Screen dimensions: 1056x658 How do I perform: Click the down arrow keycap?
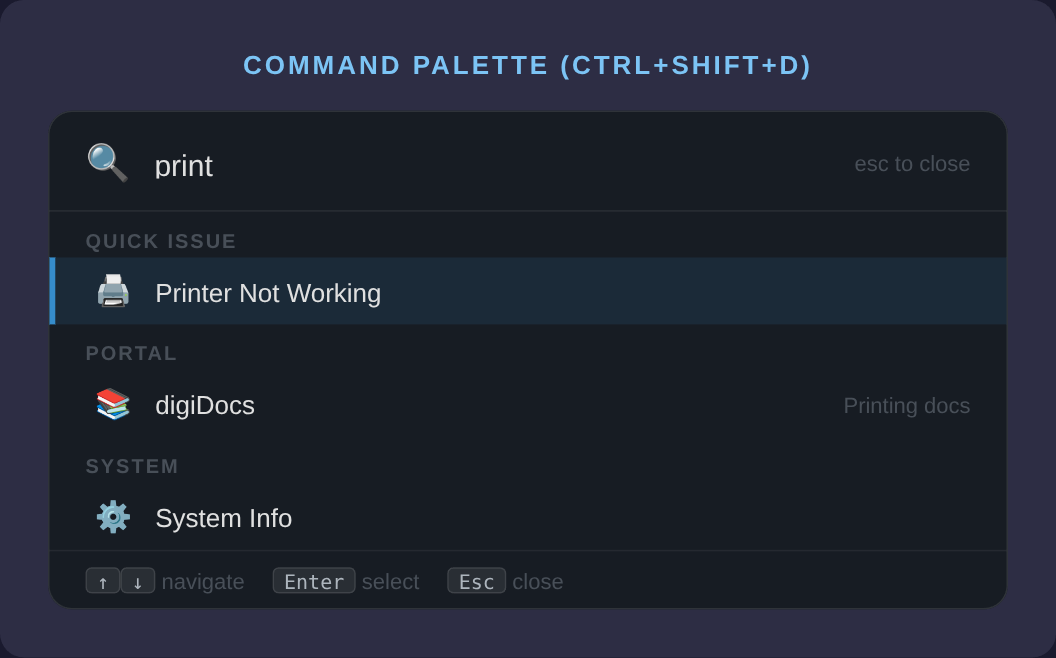point(137,580)
